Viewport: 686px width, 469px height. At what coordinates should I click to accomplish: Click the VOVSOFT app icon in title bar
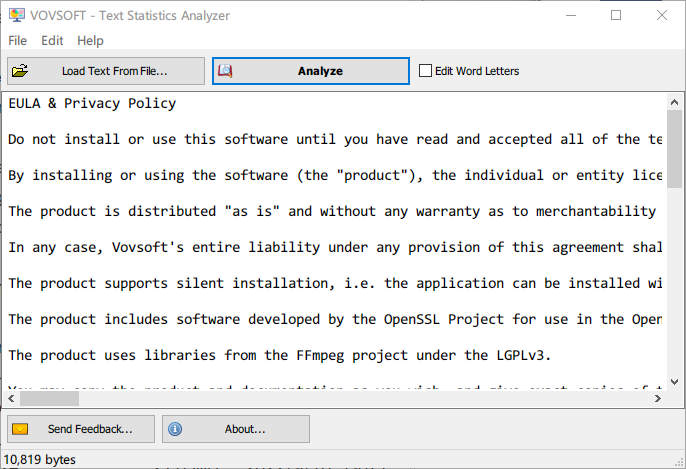pyautogui.click(x=17, y=15)
